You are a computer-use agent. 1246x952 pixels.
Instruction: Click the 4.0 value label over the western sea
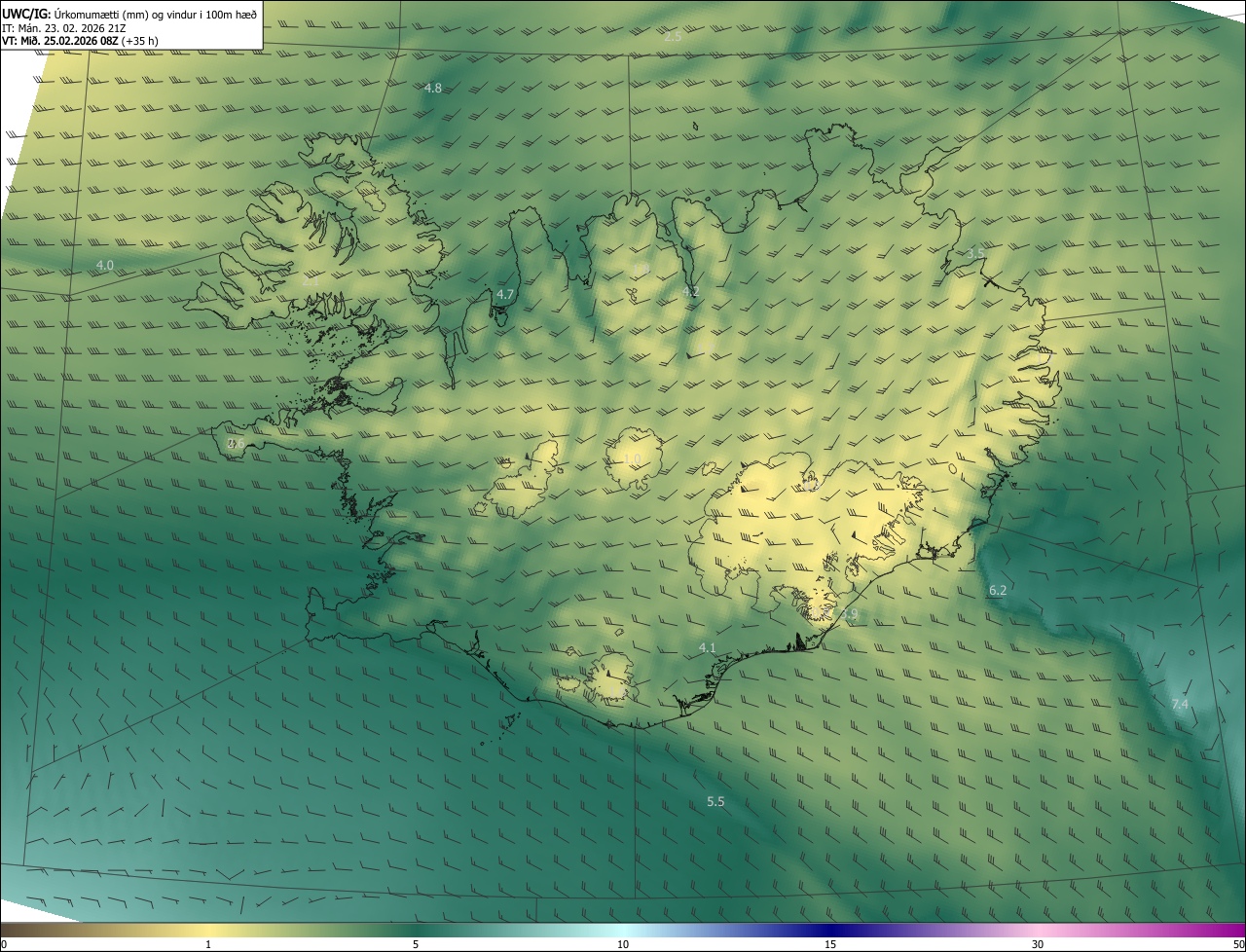[x=105, y=265]
